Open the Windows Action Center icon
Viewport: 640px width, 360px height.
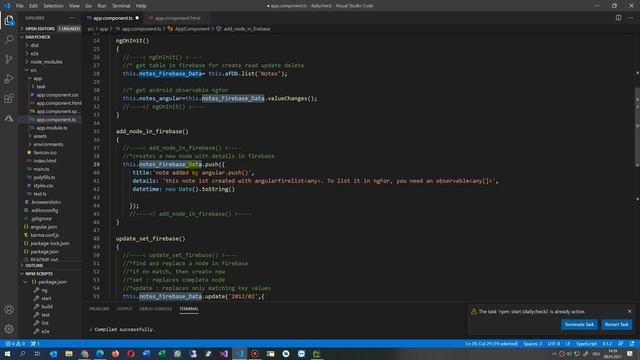(630, 354)
